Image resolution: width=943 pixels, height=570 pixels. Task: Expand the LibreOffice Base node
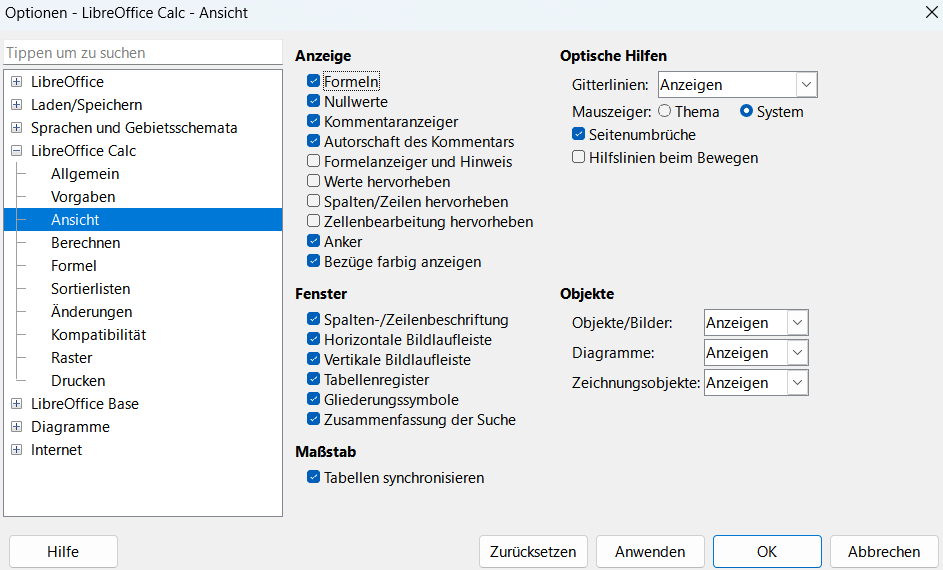(17, 403)
